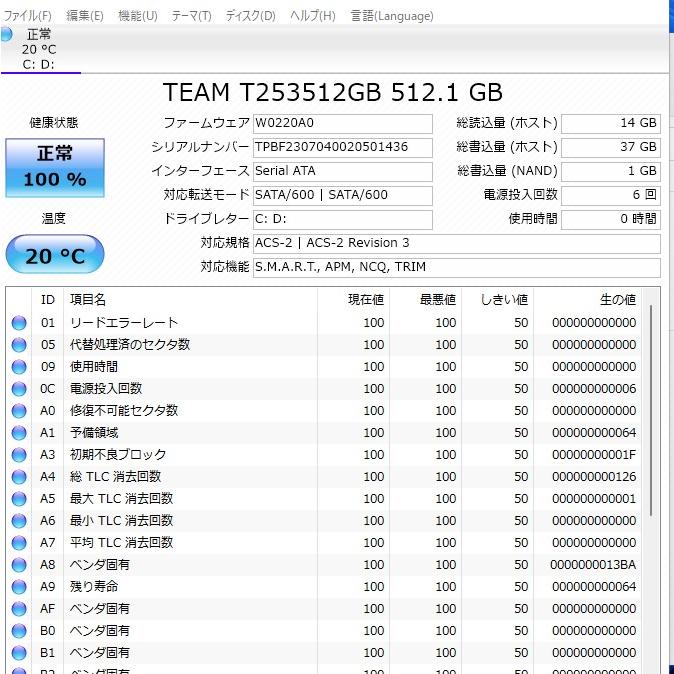Screen dimensions: 674x674
Task: Select the 予備領域 attribute name
Action: click(94, 433)
